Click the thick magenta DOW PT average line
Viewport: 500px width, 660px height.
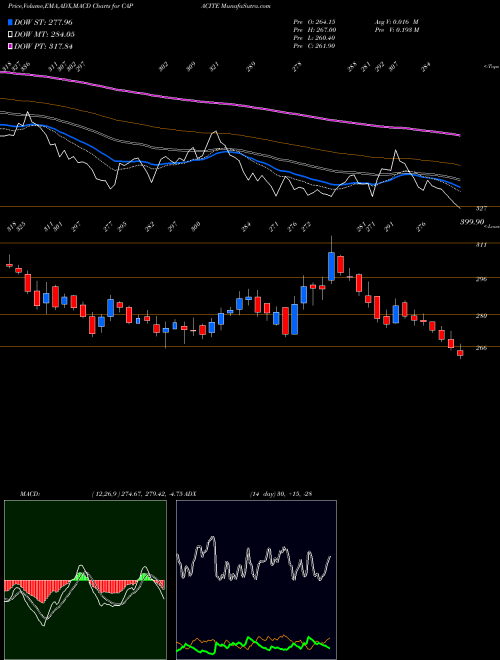click(x=231, y=104)
